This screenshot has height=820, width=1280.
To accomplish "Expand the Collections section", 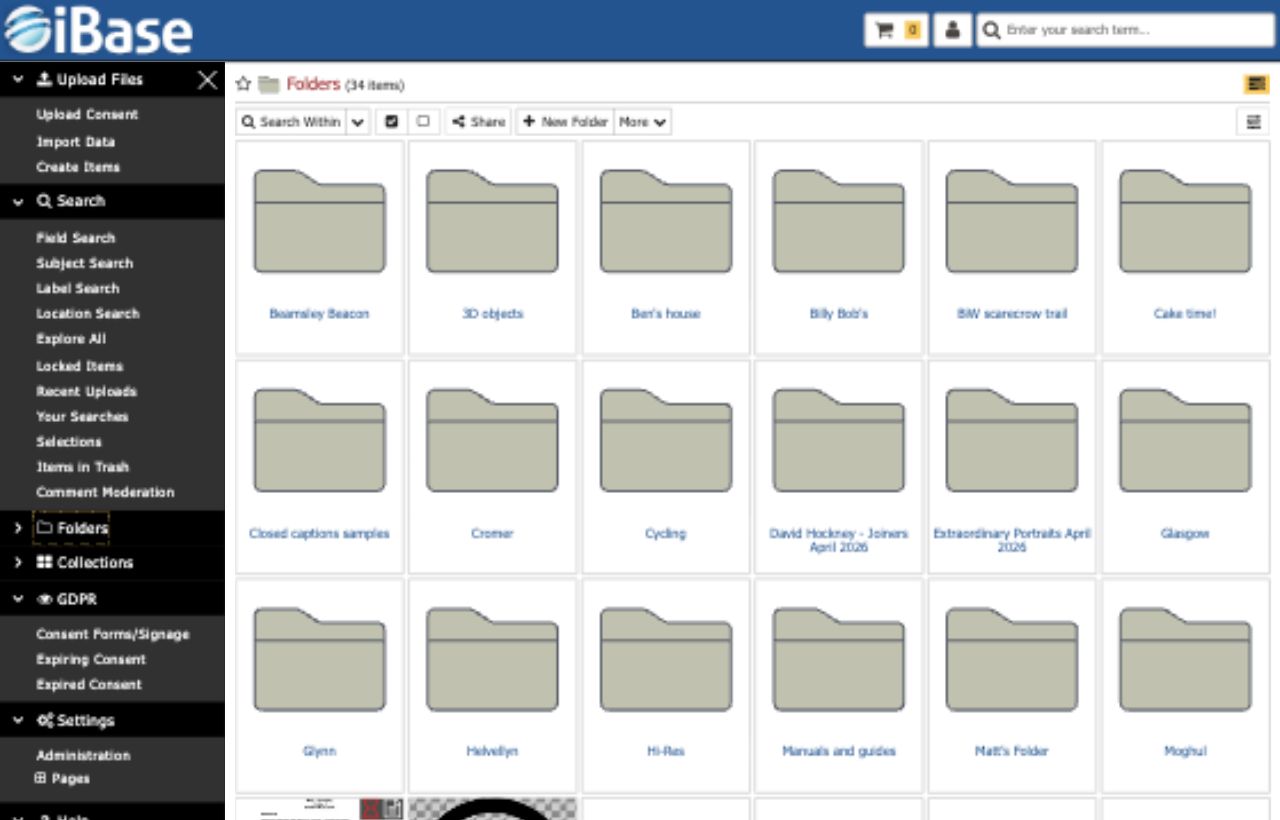I will tap(18, 563).
